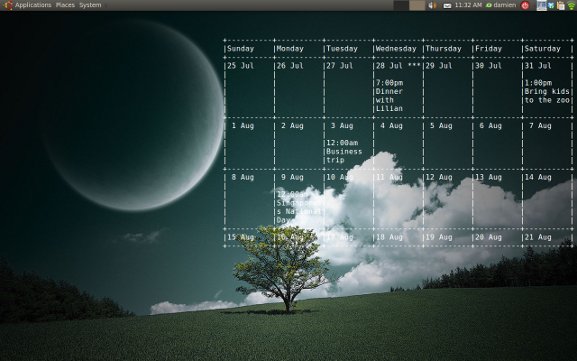This screenshot has height=361, width=577.
Task: Click the 12:00am Business trip event
Action: click(x=344, y=152)
